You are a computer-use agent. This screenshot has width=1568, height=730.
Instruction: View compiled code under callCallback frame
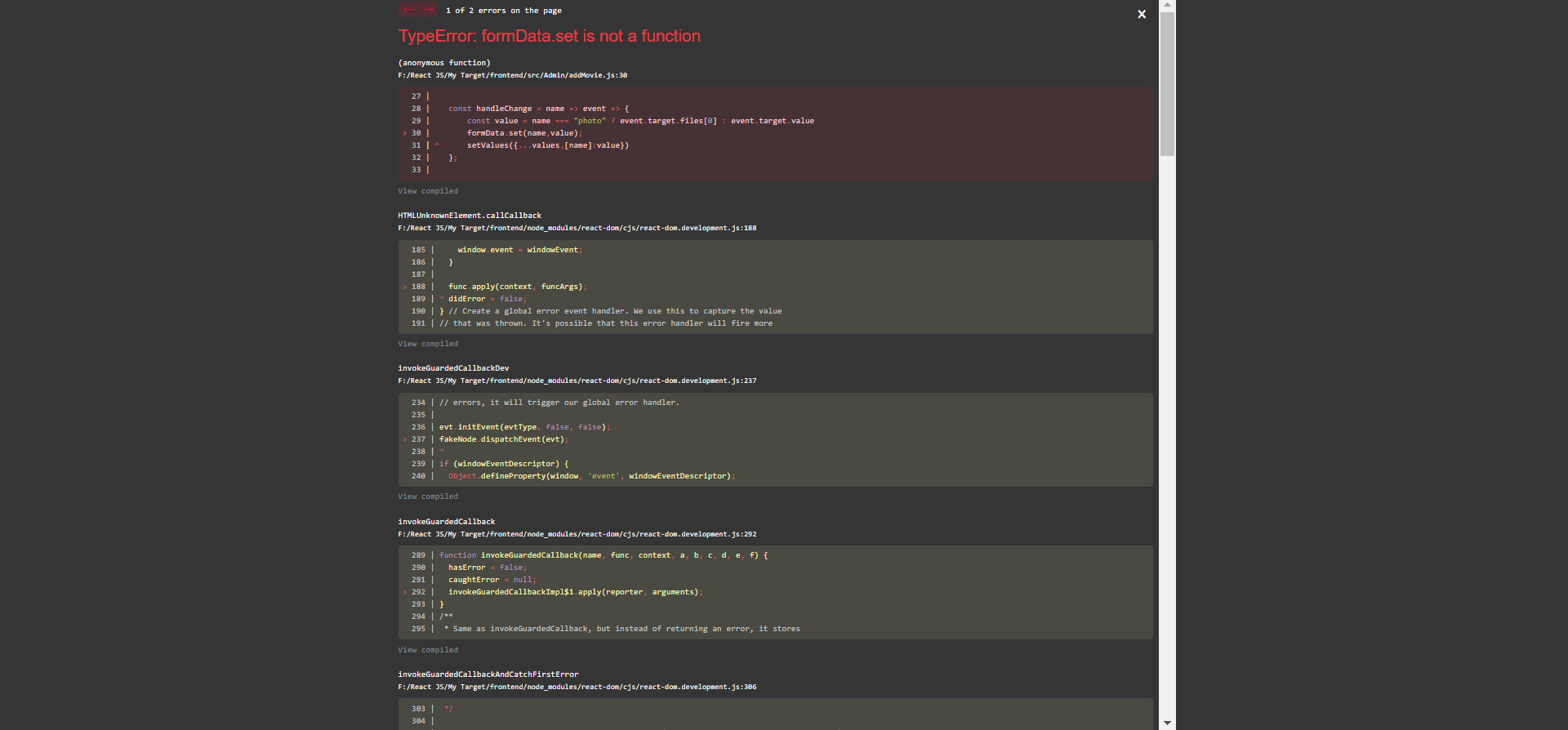(428, 344)
